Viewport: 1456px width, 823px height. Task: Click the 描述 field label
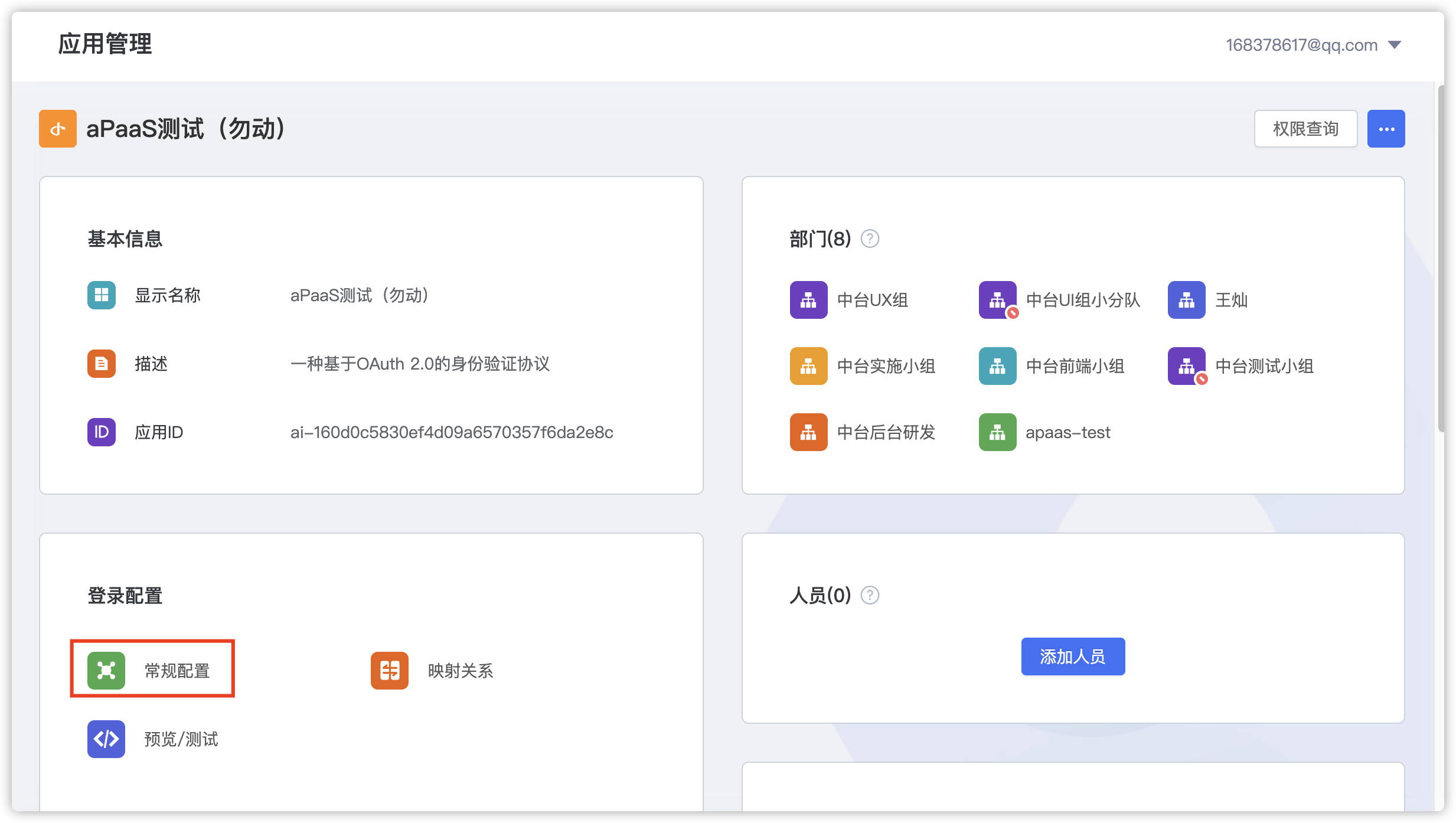click(151, 364)
